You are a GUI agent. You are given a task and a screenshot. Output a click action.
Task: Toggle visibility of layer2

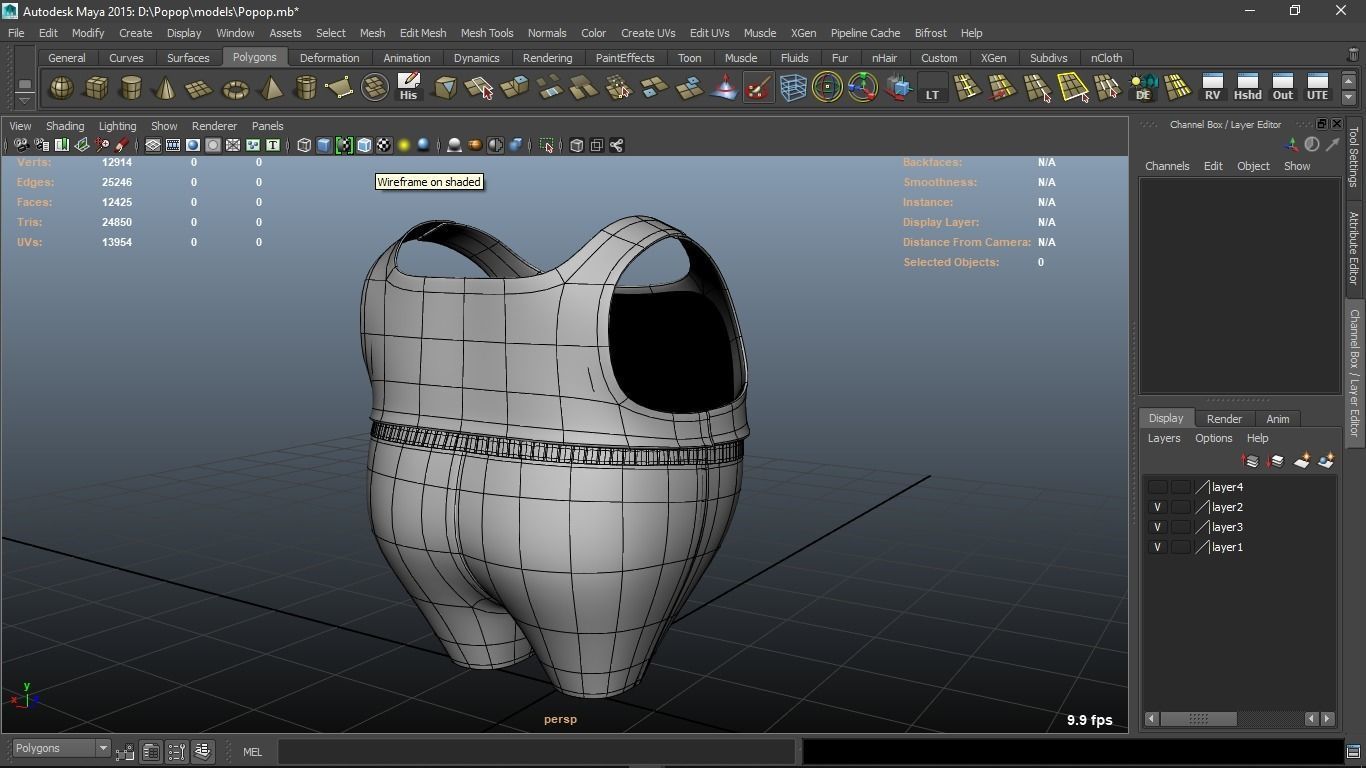pos(1157,507)
